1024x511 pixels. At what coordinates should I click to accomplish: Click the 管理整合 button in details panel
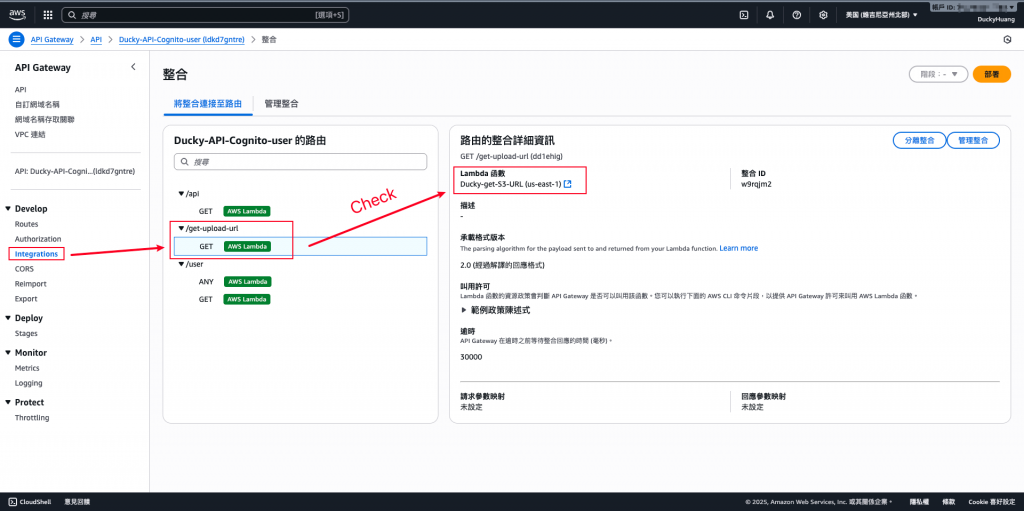(x=973, y=140)
